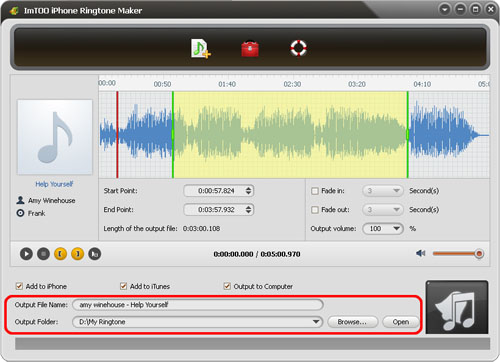Stop playback with the stop button
Viewport: 500px width, 362px height.
(x=43, y=254)
